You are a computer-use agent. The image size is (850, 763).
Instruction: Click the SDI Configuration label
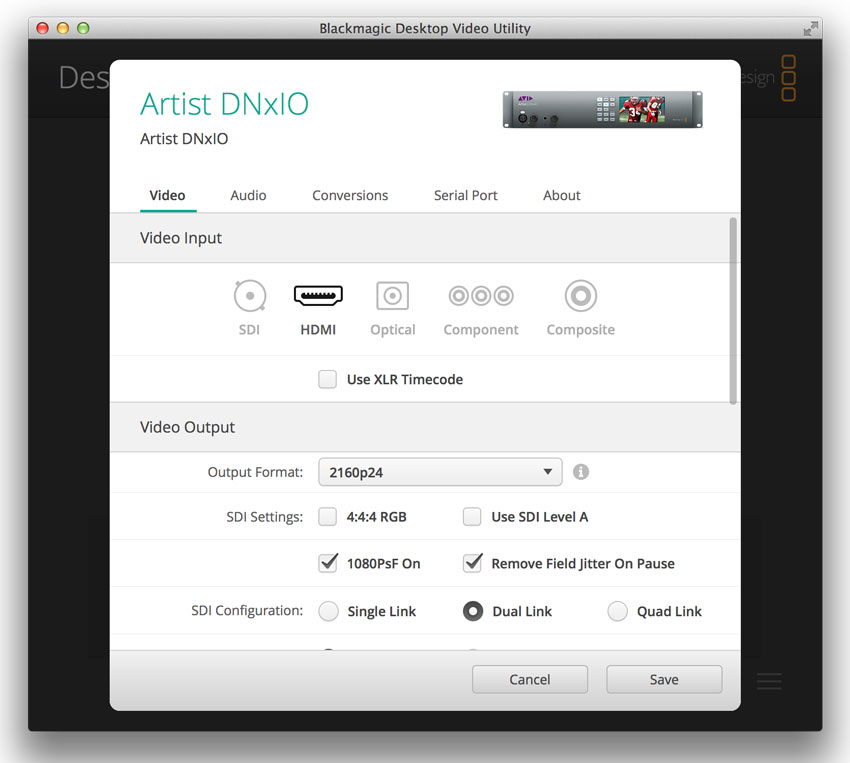point(247,611)
